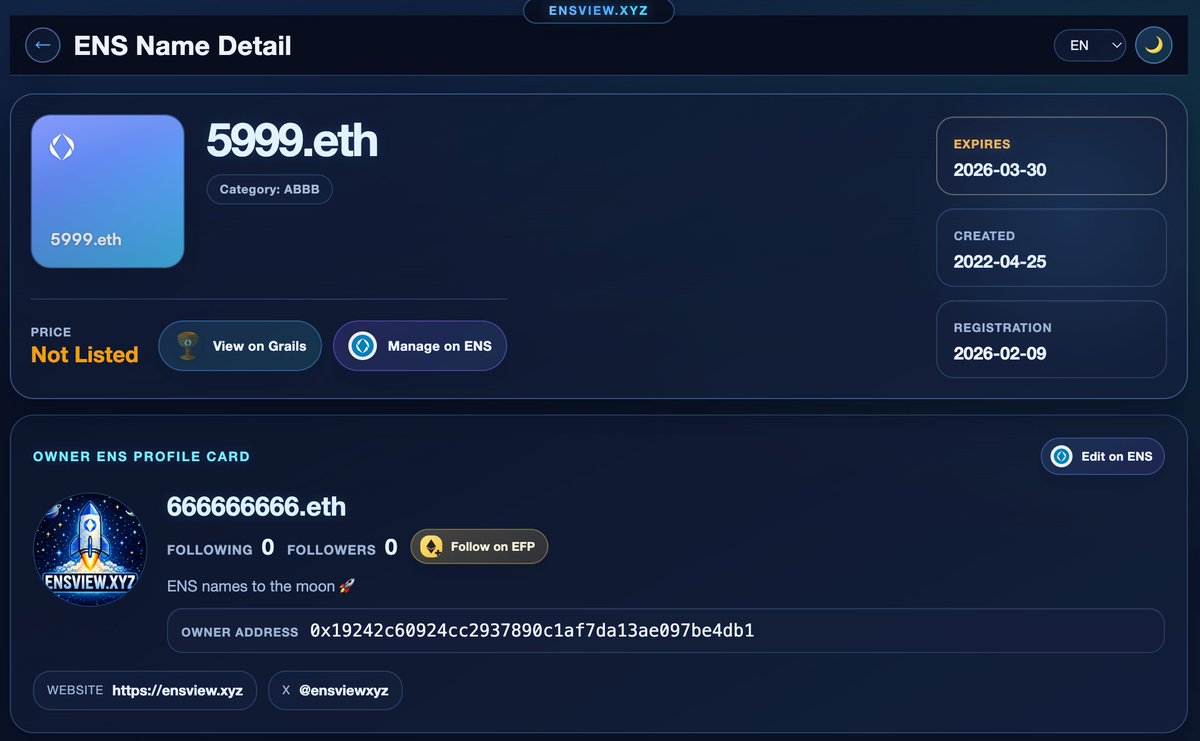Click the trophy icon on View on Grails

tap(188, 345)
